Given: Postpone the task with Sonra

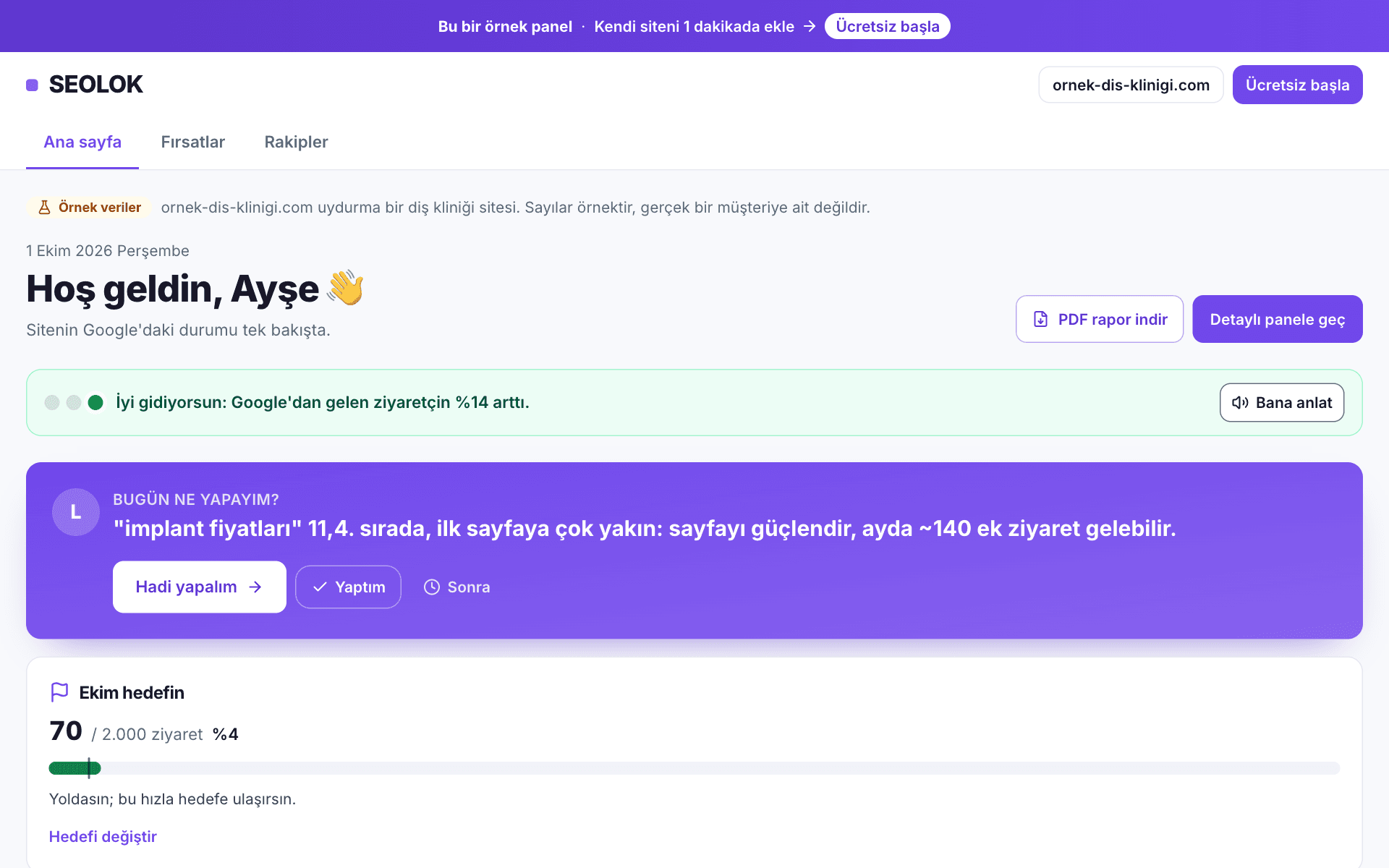Looking at the screenshot, I should [x=456, y=587].
